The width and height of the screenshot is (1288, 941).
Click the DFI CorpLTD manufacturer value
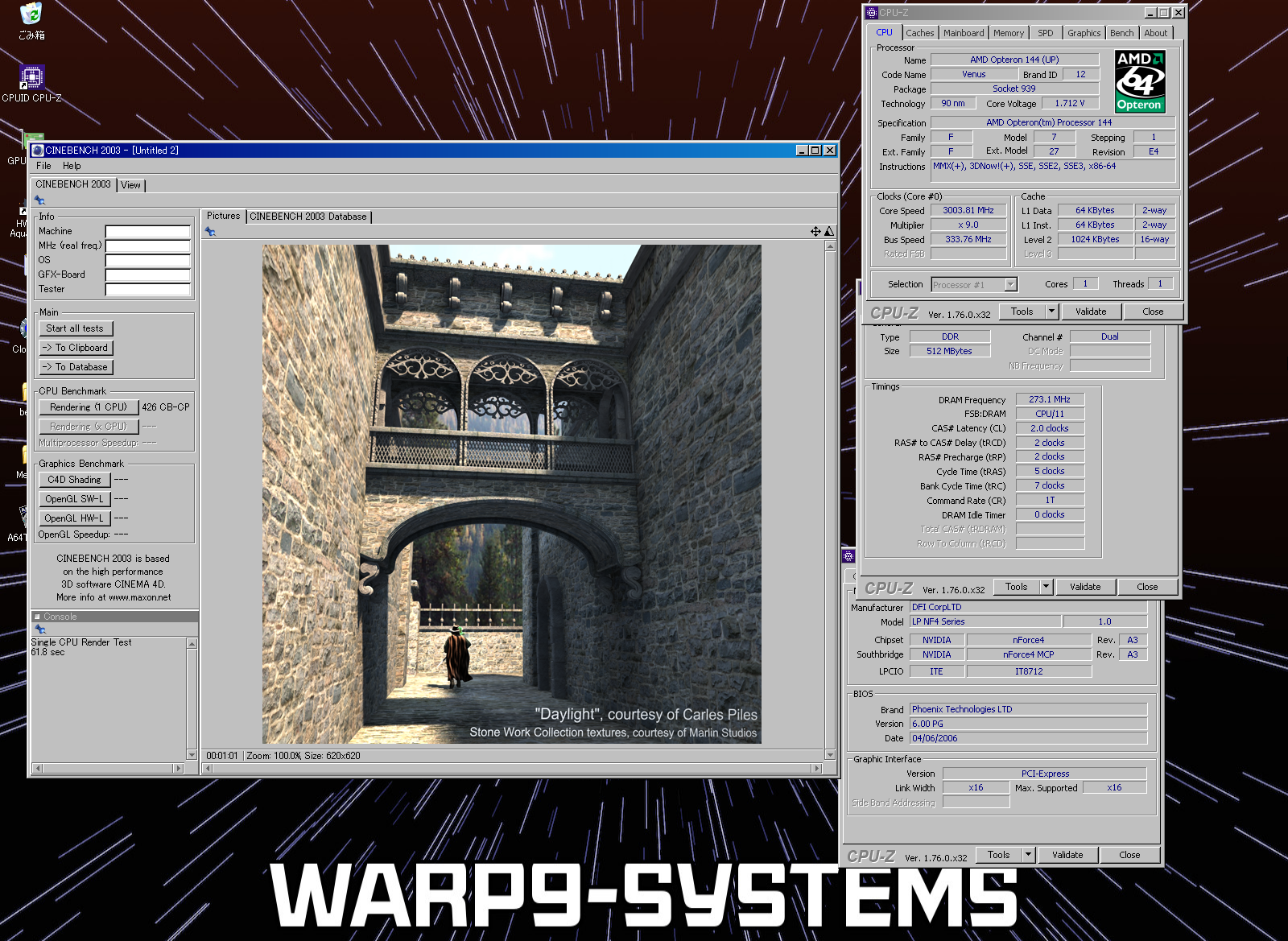1028,607
